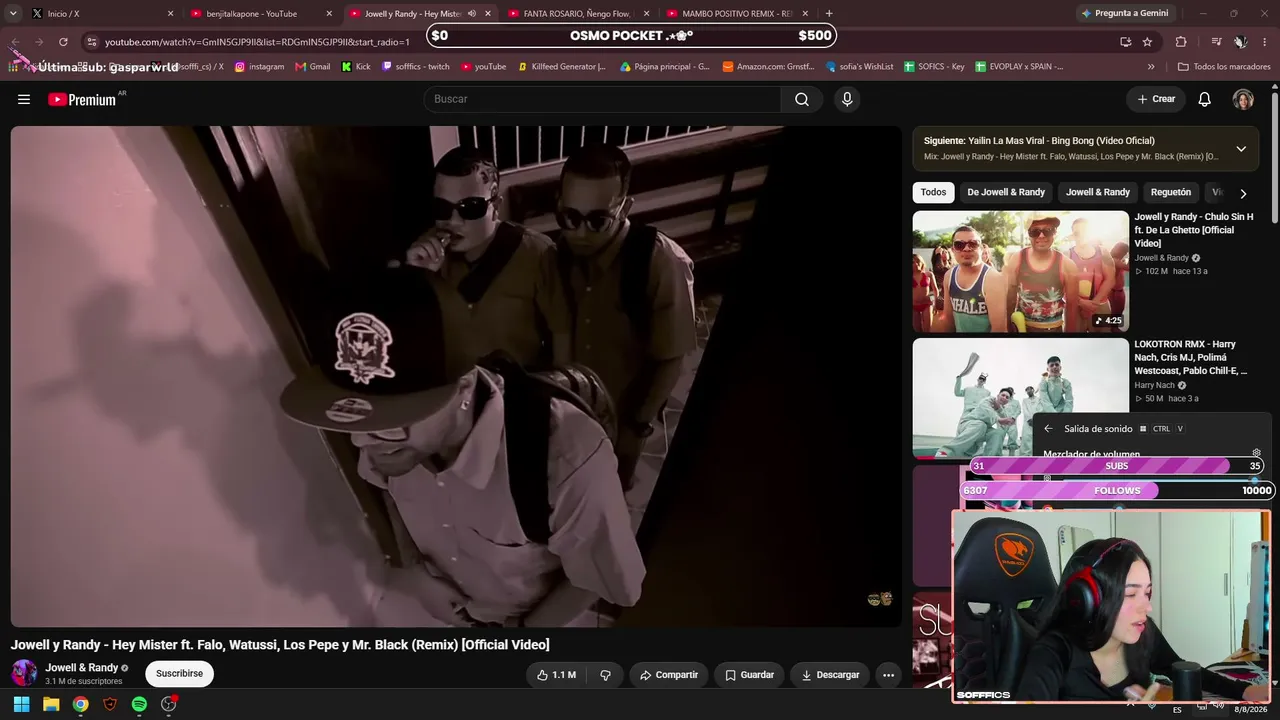
Task: Open Jowell & Randy channel avatar
Action: (x=24, y=673)
